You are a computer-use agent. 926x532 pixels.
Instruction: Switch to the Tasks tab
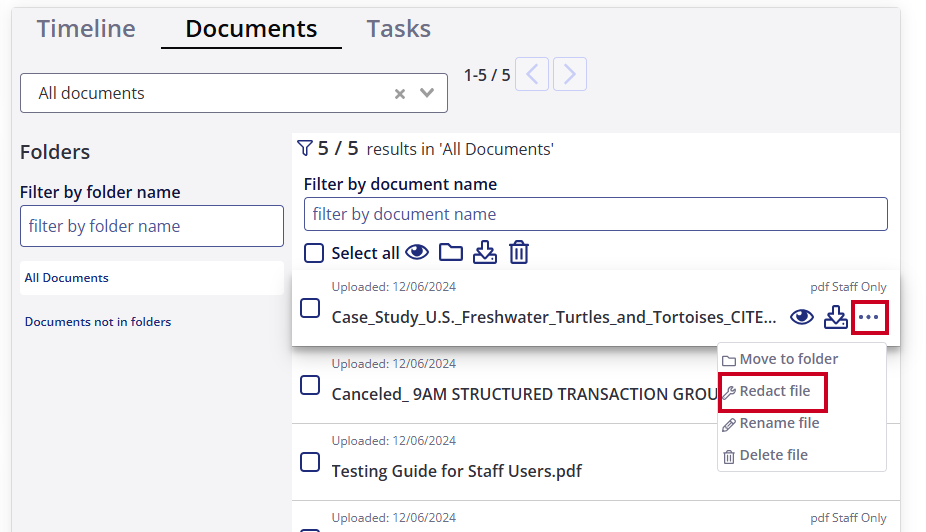point(399,28)
